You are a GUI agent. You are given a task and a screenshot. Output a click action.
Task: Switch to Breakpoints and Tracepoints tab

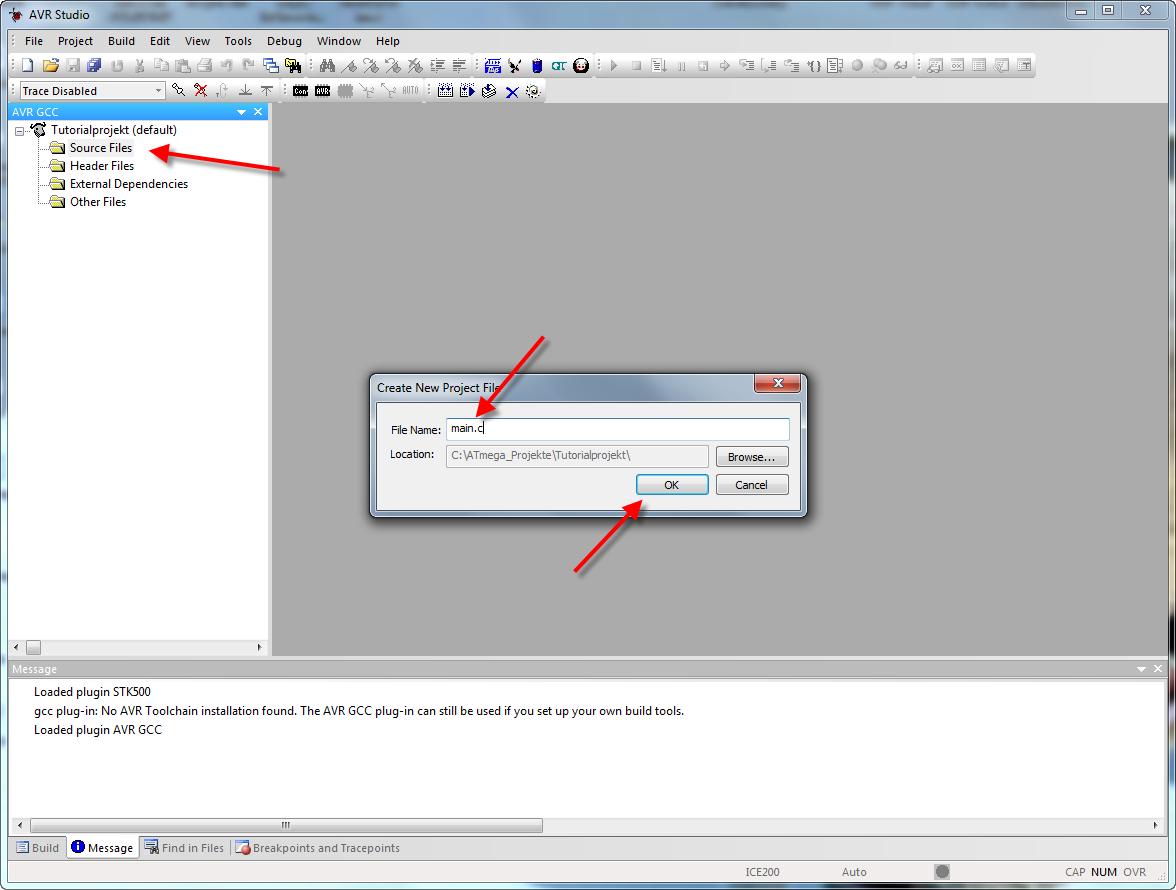[x=318, y=848]
